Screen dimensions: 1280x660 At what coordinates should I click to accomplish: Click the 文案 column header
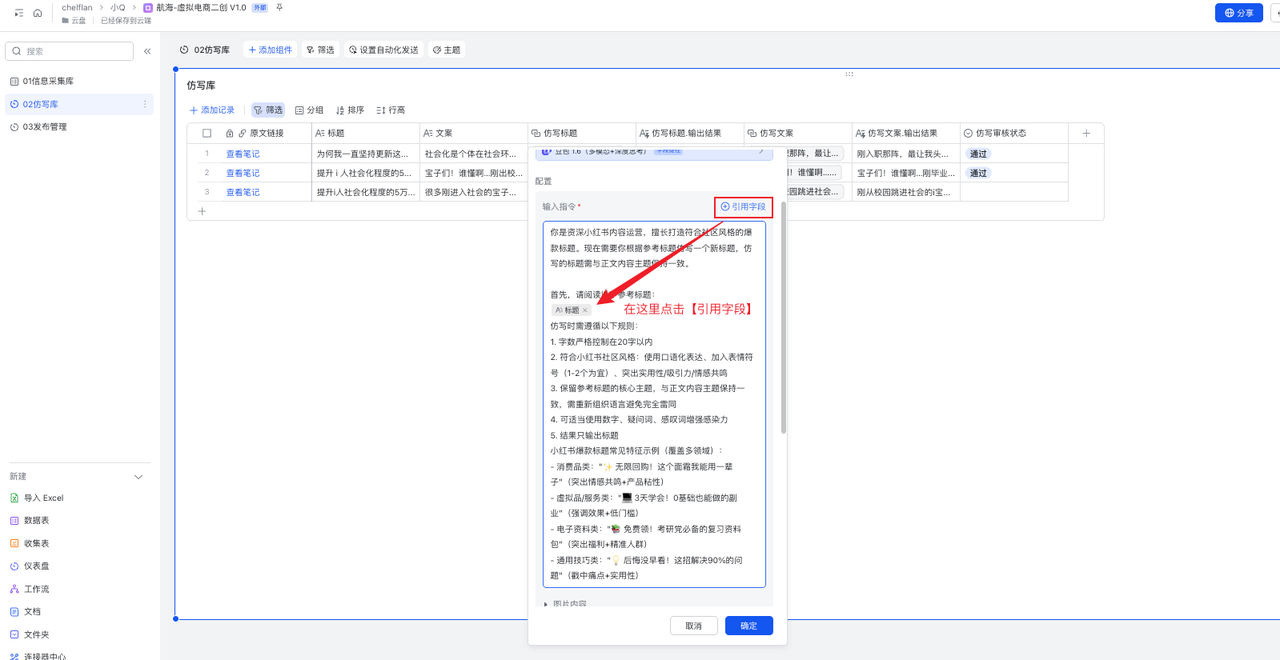tap(474, 133)
